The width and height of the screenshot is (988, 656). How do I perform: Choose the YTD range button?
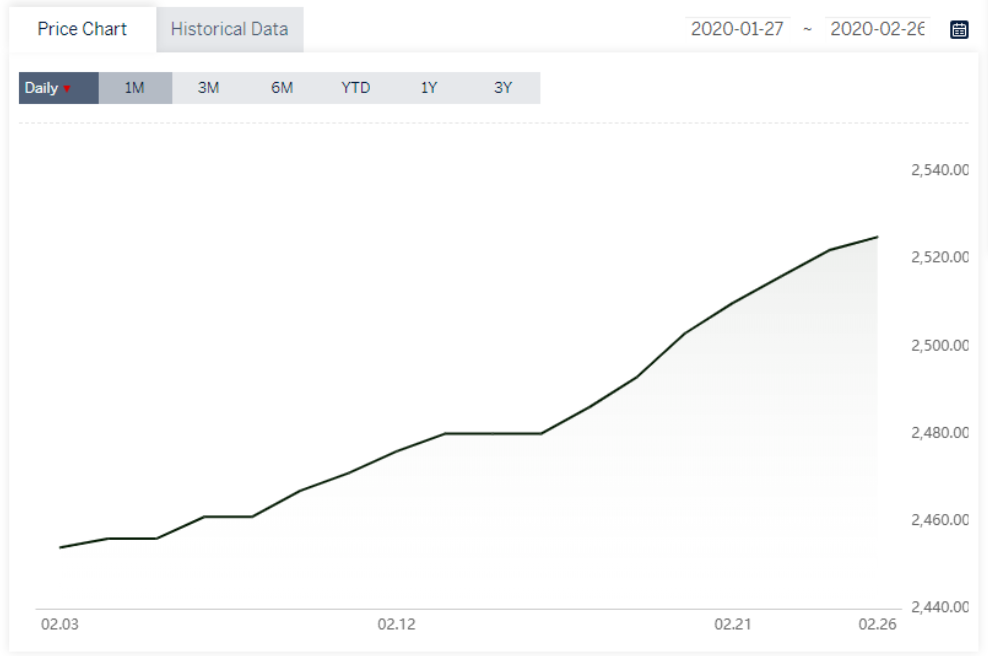tap(355, 88)
